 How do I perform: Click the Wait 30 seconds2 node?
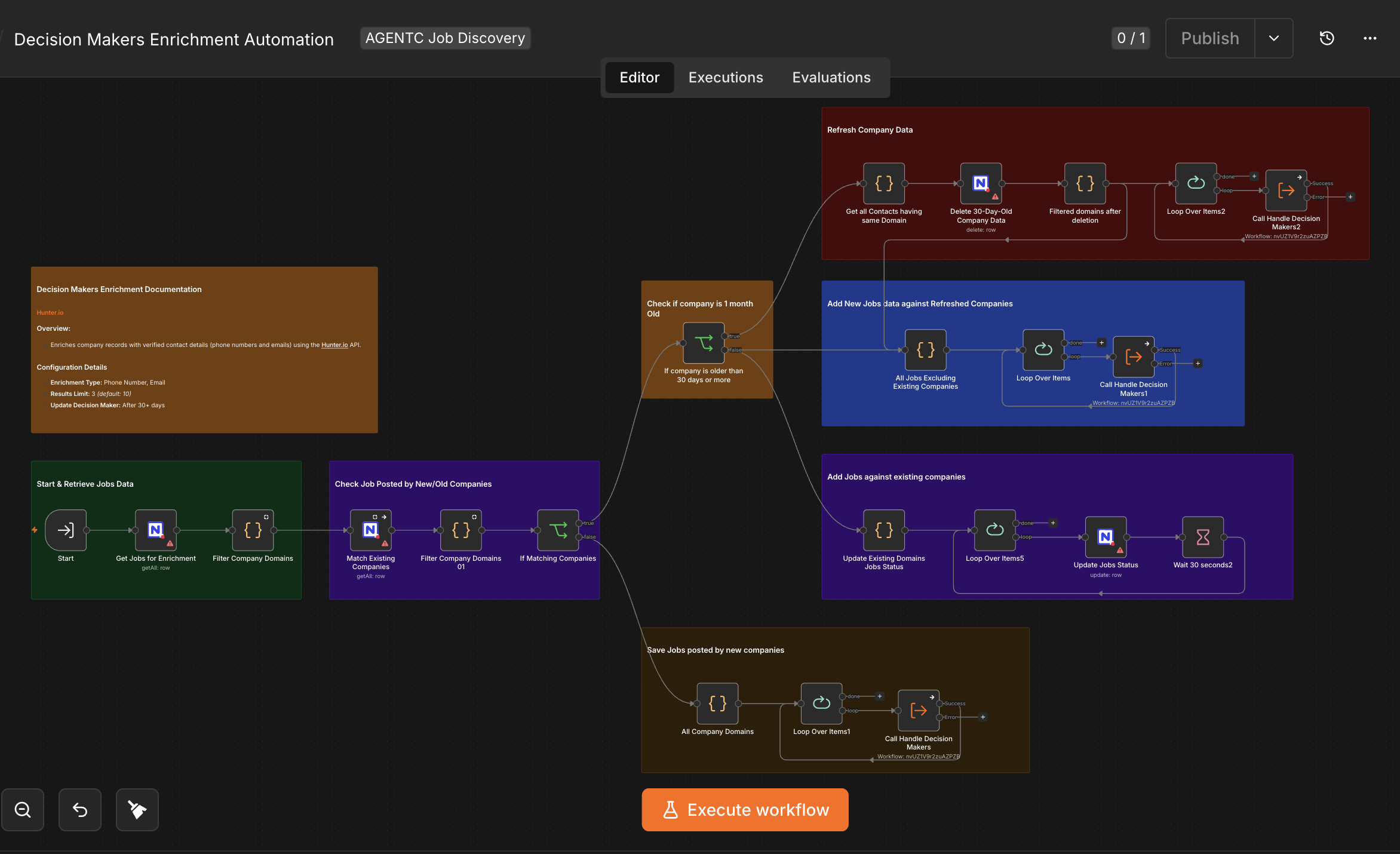coord(1203,537)
